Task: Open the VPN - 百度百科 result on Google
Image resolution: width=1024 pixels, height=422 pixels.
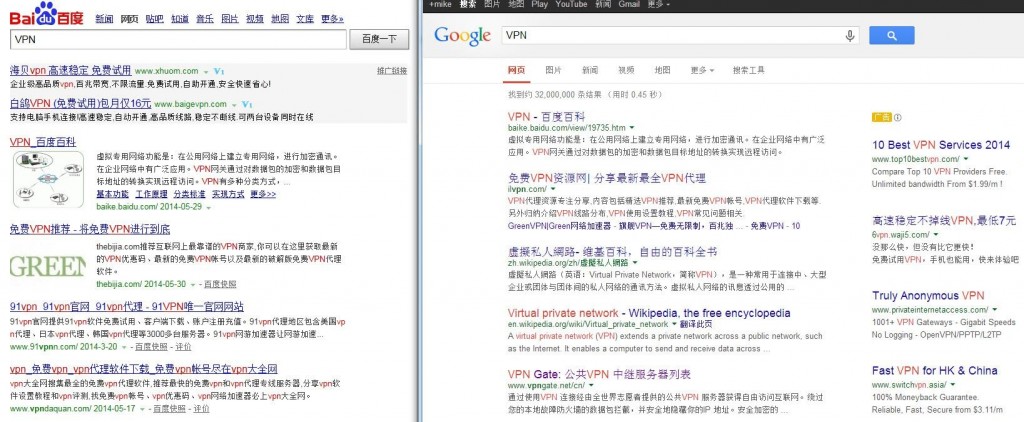Action: 546,116
